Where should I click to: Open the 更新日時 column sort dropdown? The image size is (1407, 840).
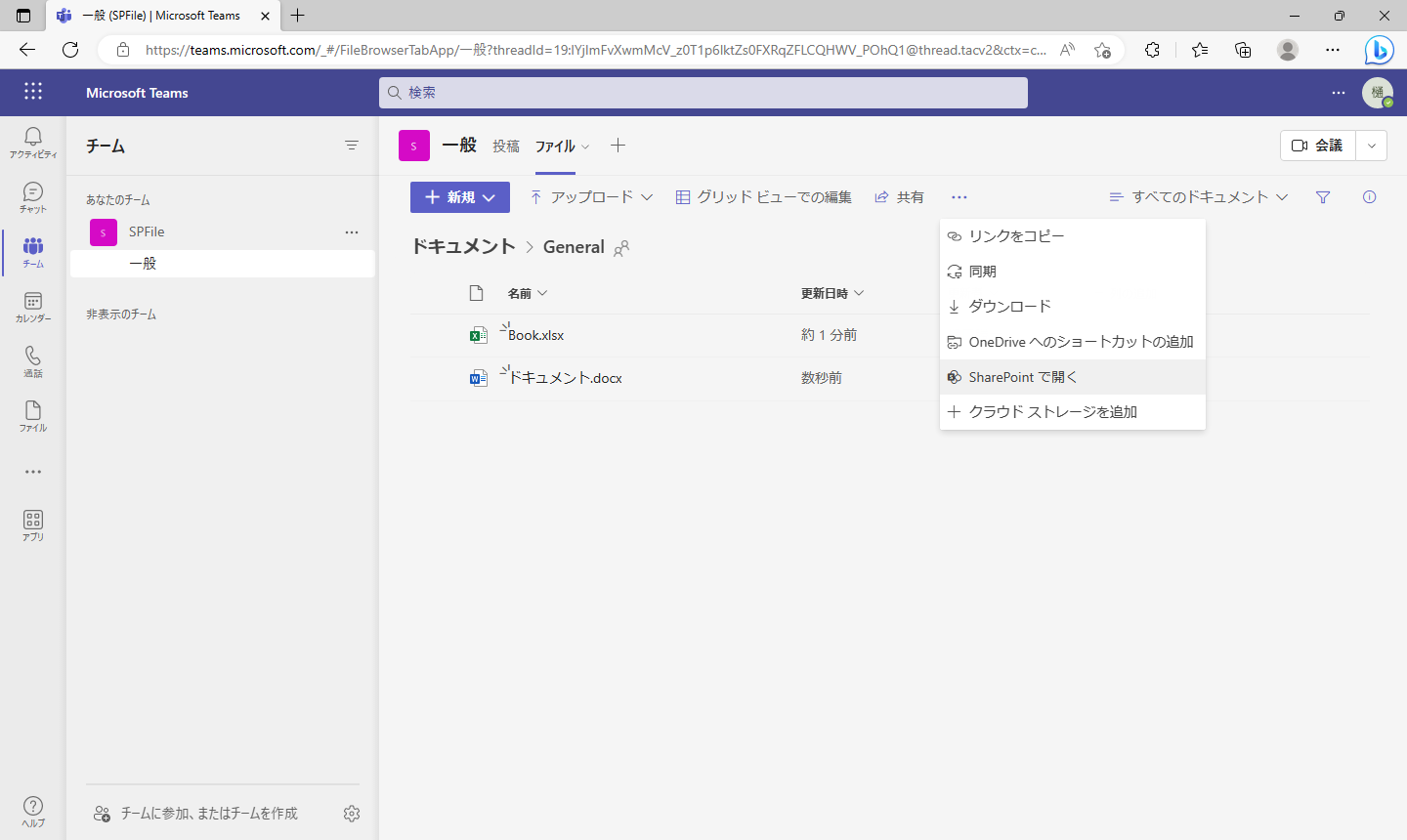(832, 293)
